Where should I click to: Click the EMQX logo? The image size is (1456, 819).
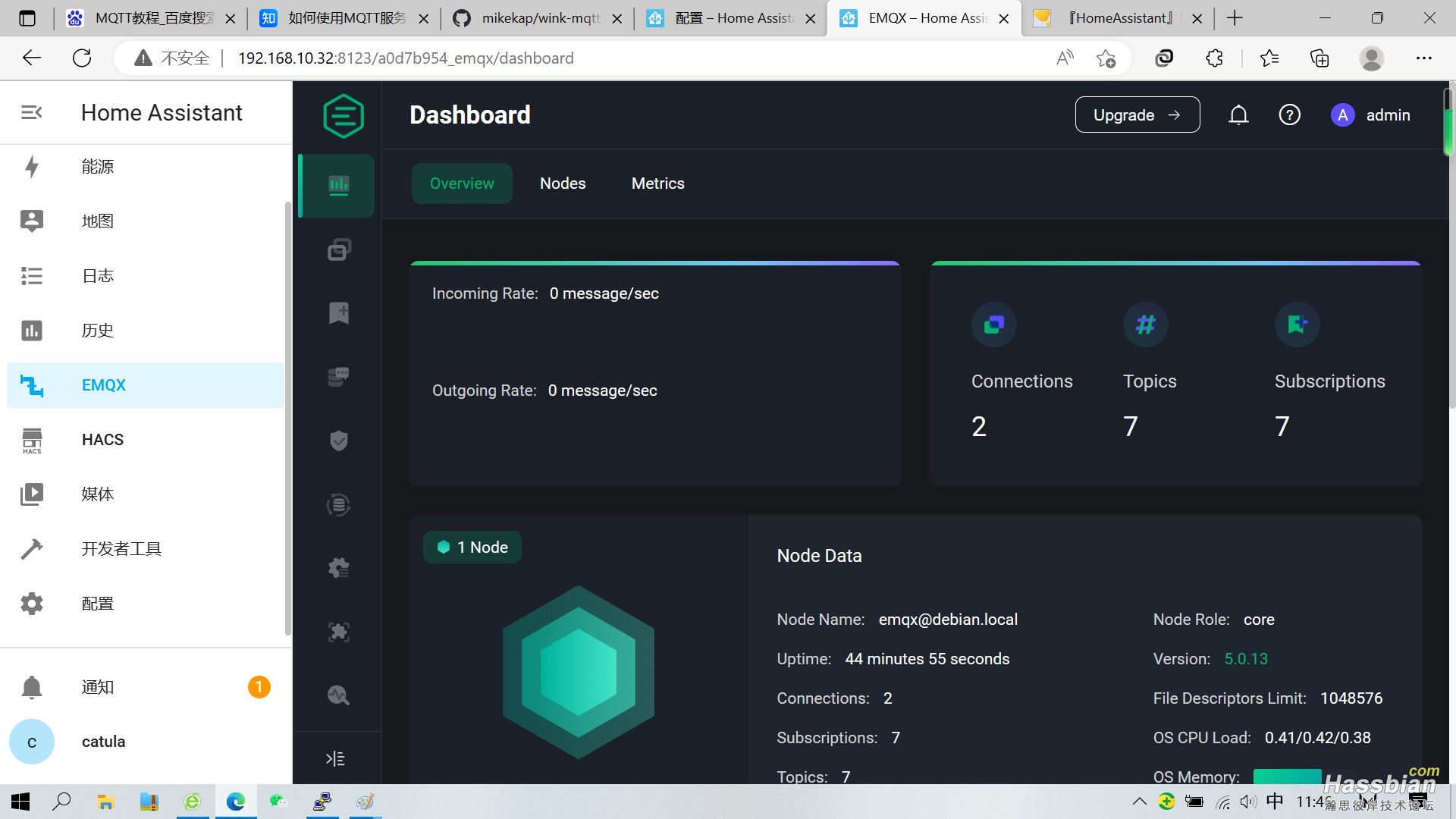click(x=344, y=115)
